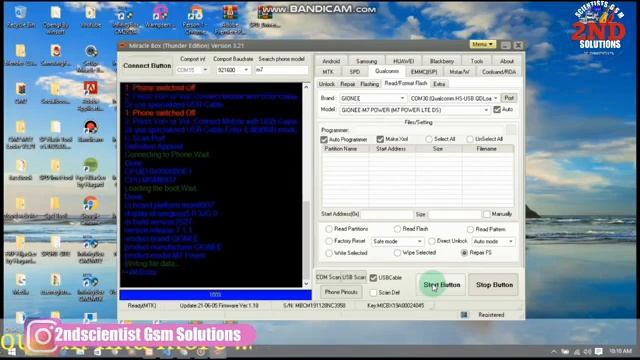The width and height of the screenshot is (640, 360).
Task: Click the small browse icon beside Programmer field
Action: (x=510, y=130)
